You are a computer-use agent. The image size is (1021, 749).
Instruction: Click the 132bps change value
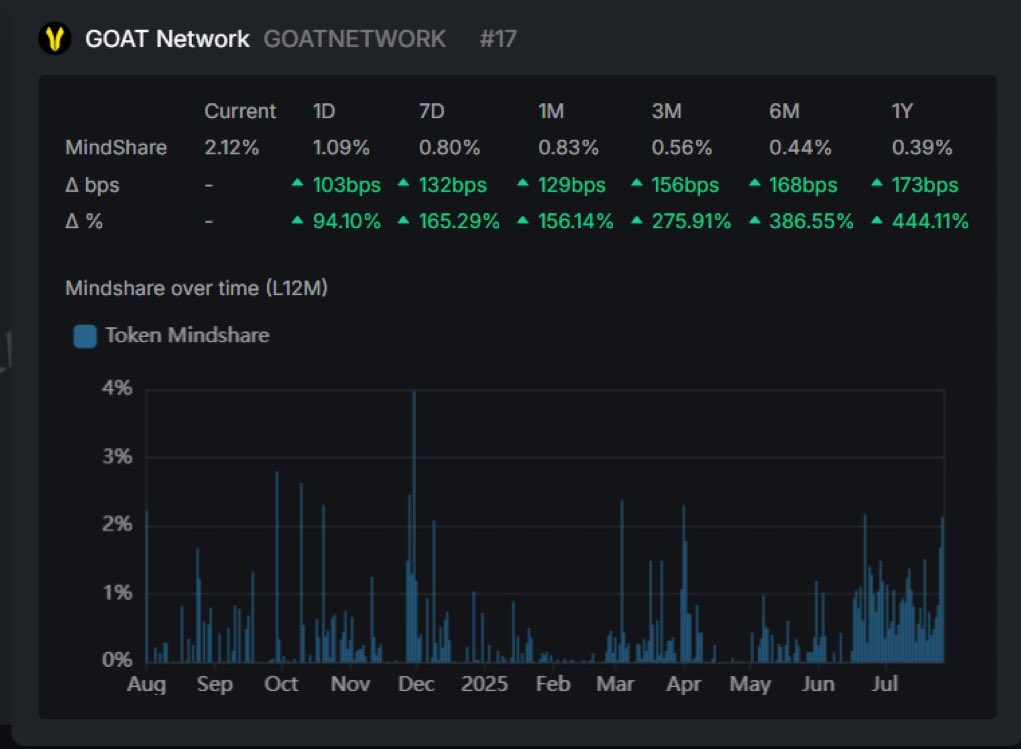(x=453, y=186)
